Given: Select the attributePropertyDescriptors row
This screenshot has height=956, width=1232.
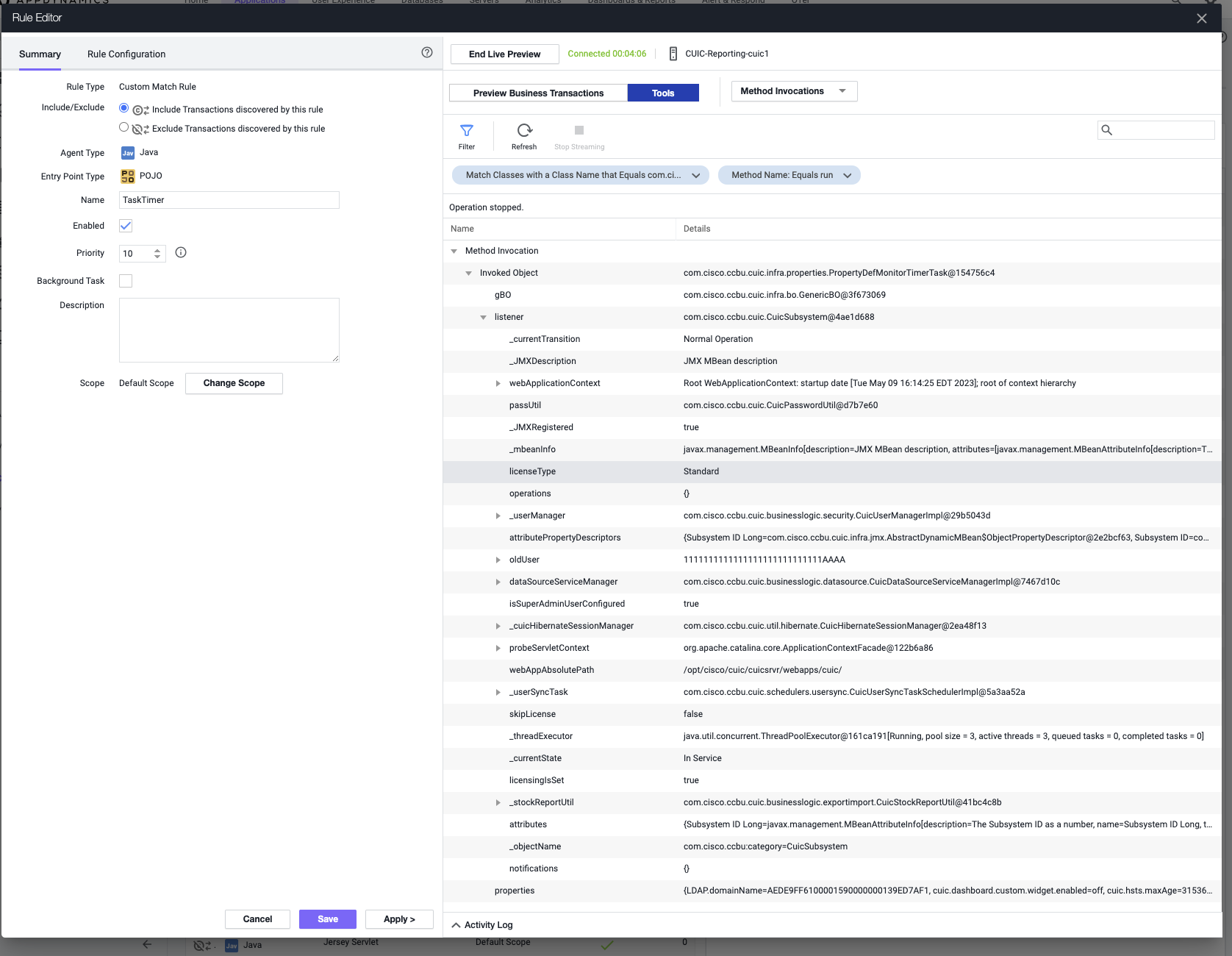Looking at the screenshot, I should tap(832, 538).
